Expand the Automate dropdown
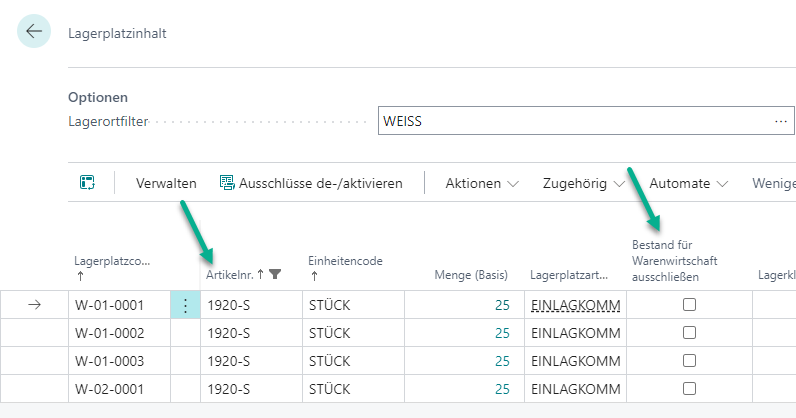The width and height of the screenshot is (796, 418). [x=688, y=183]
